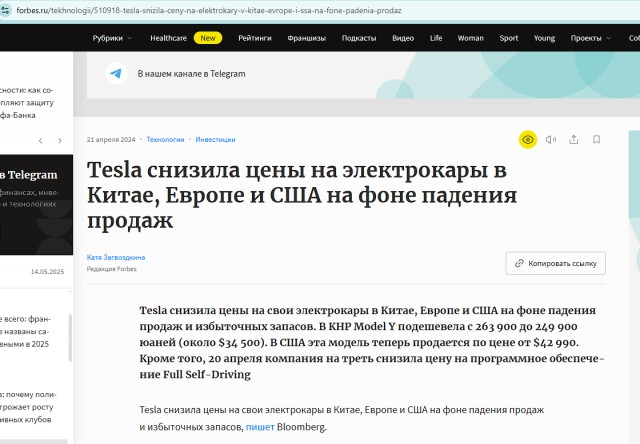Go to the Подкасты section
The width and height of the screenshot is (640, 444).
click(x=359, y=38)
